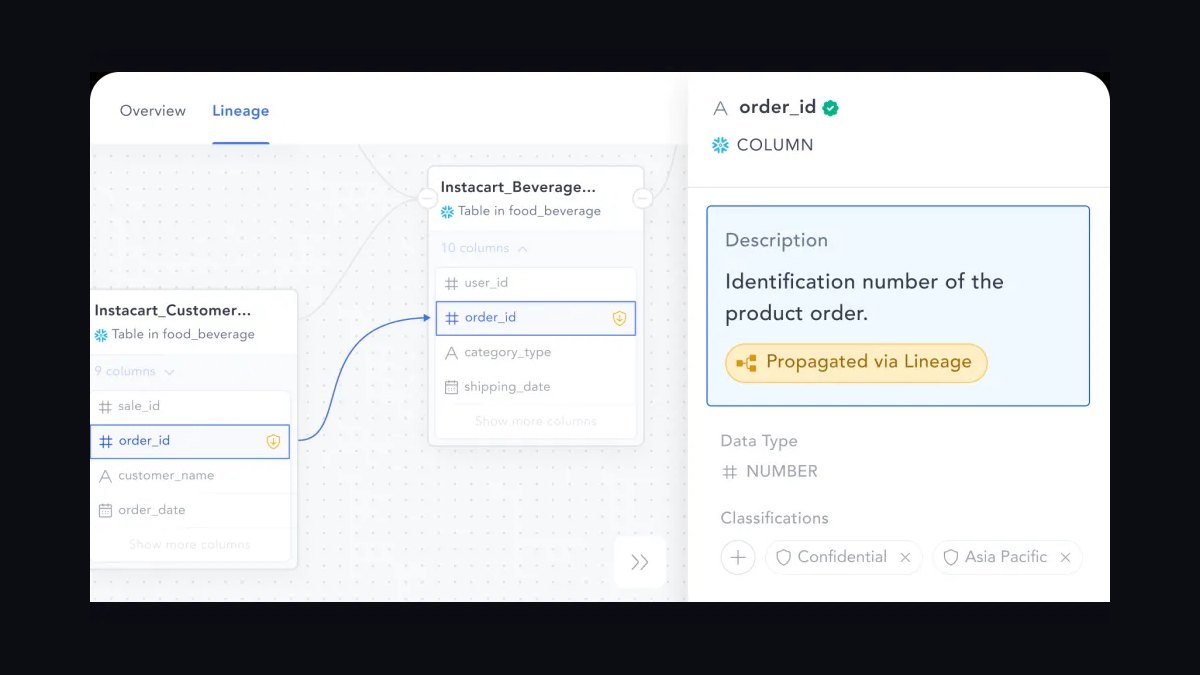Image resolution: width=1200 pixels, height=675 pixels.
Task: Edit the Description text field
Action: (898, 306)
